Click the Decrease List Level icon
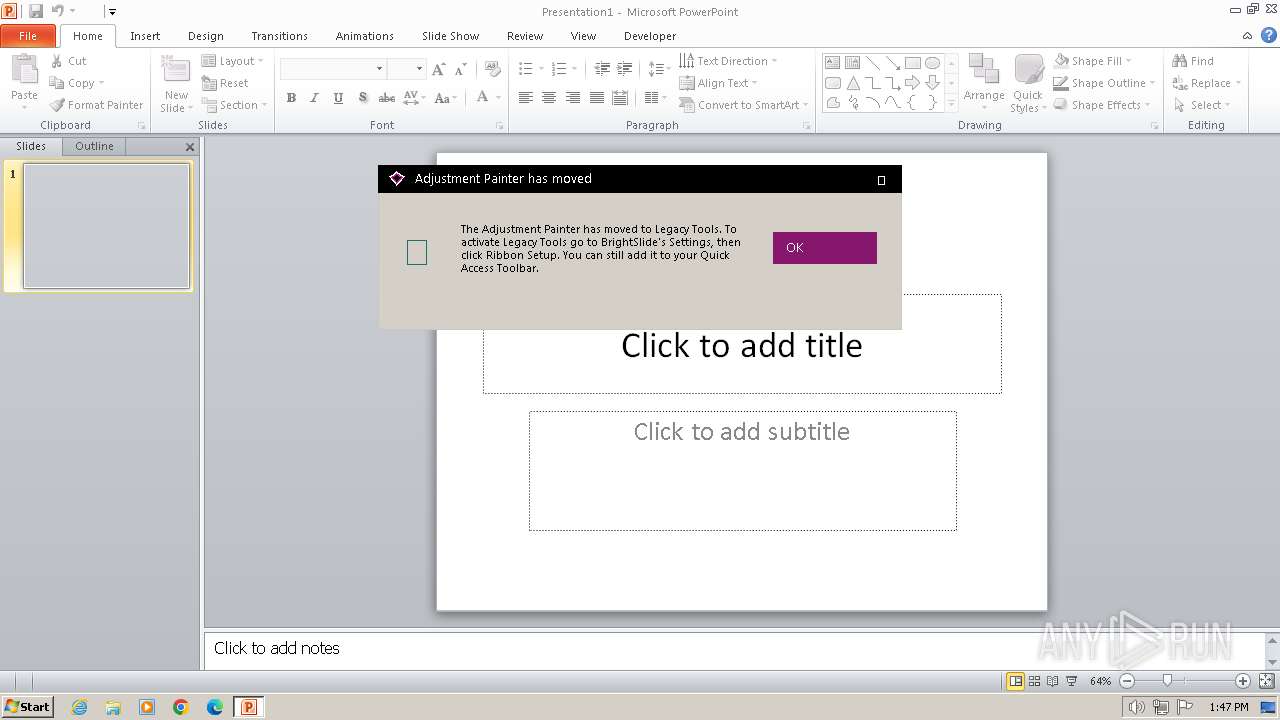The height and width of the screenshot is (720, 1280). [x=601, y=69]
